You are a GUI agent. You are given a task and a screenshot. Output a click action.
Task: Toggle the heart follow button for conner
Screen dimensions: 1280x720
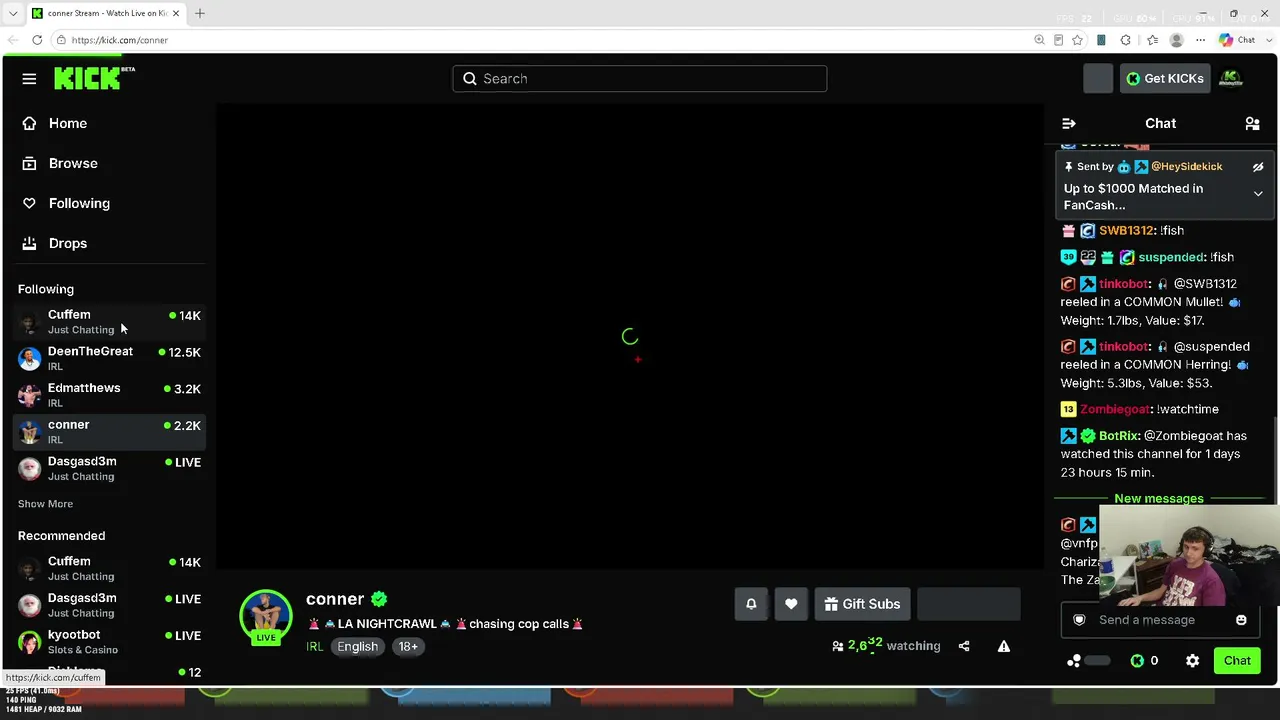tap(791, 604)
